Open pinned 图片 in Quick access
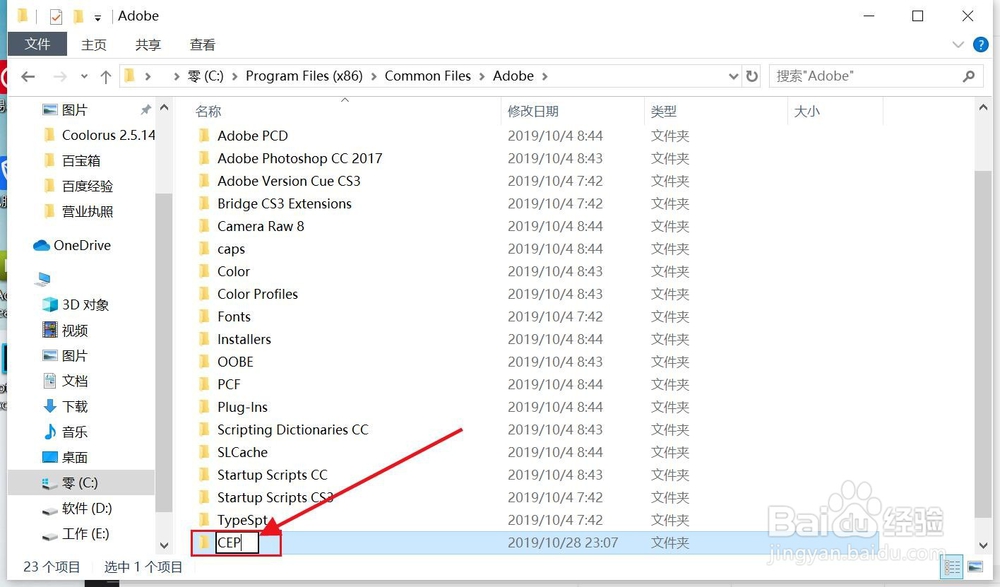Image resolution: width=1000 pixels, height=587 pixels. tap(75, 110)
